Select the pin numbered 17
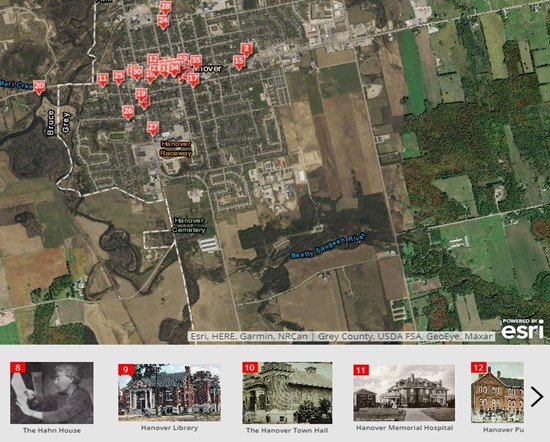 (193, 80)
